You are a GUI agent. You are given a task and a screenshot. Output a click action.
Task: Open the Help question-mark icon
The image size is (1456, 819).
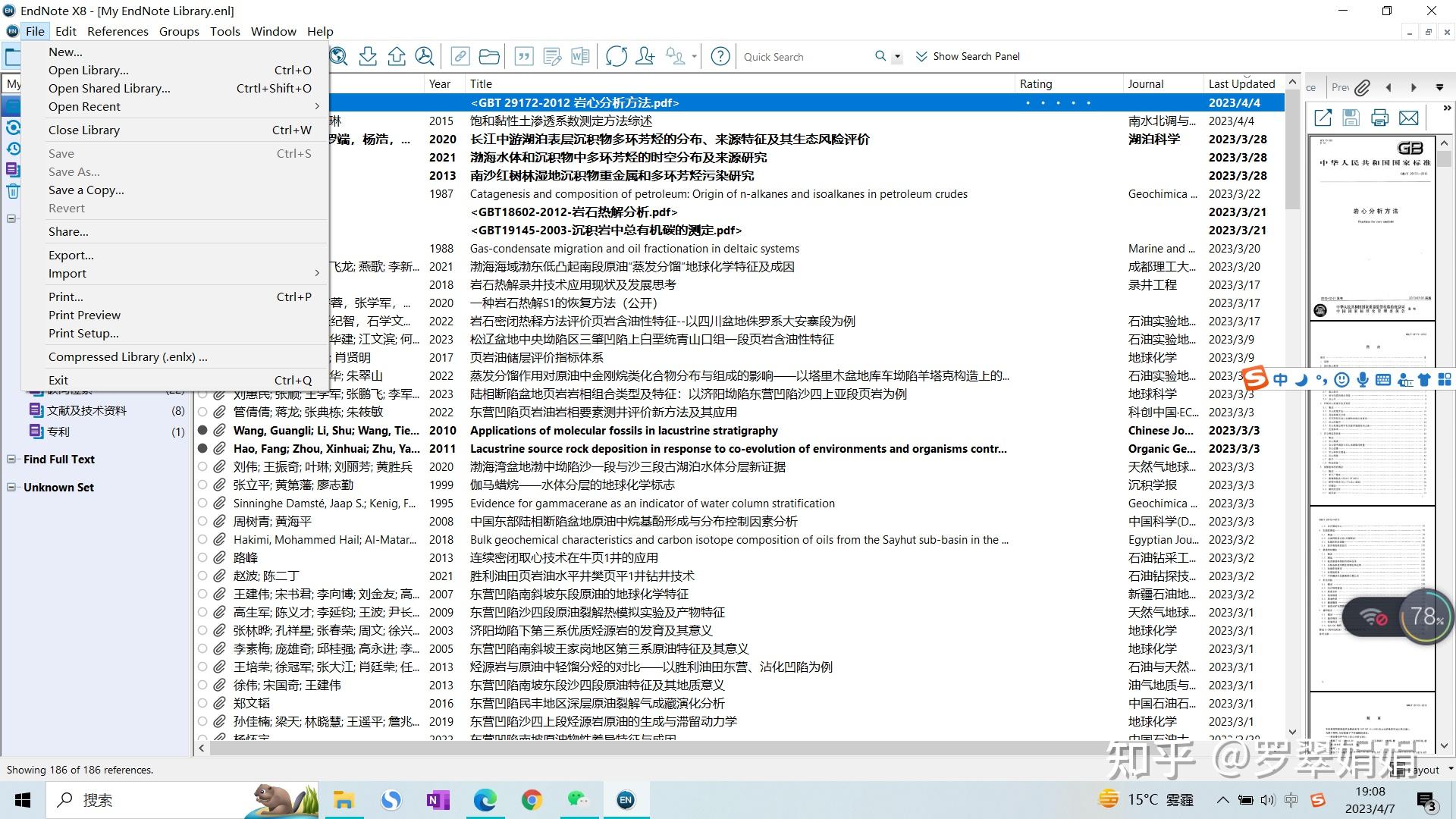tap(720, 56)
